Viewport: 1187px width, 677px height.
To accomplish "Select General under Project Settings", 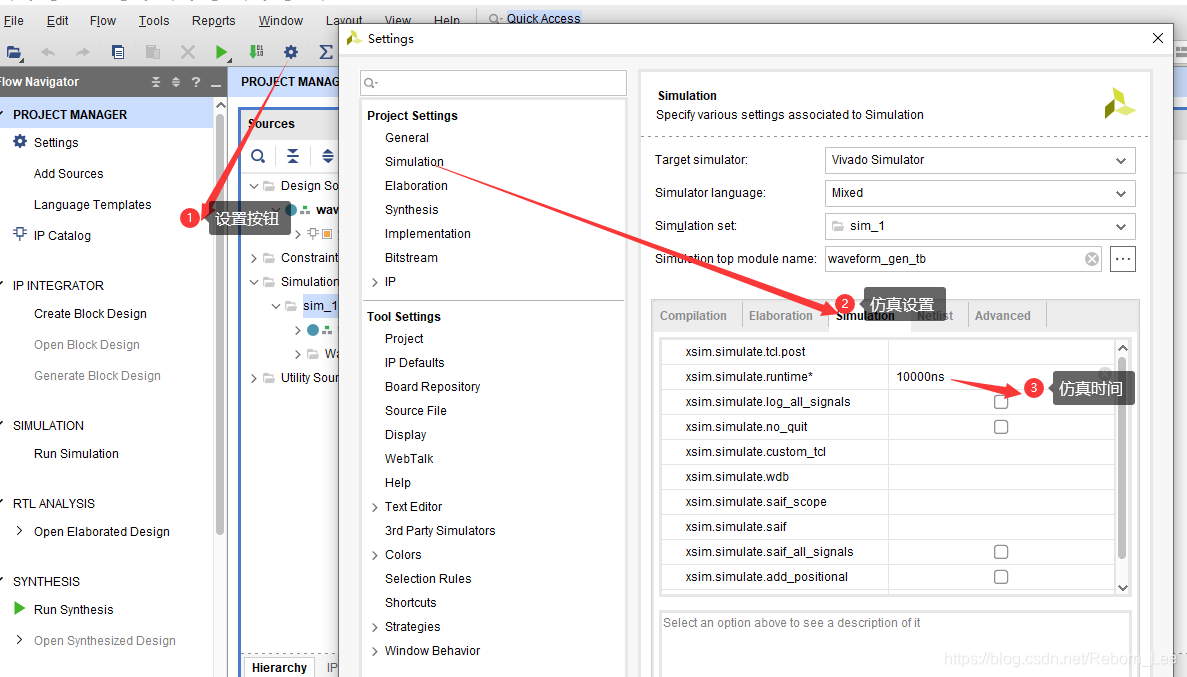I will pyautogui.click(x=407, y=138).
